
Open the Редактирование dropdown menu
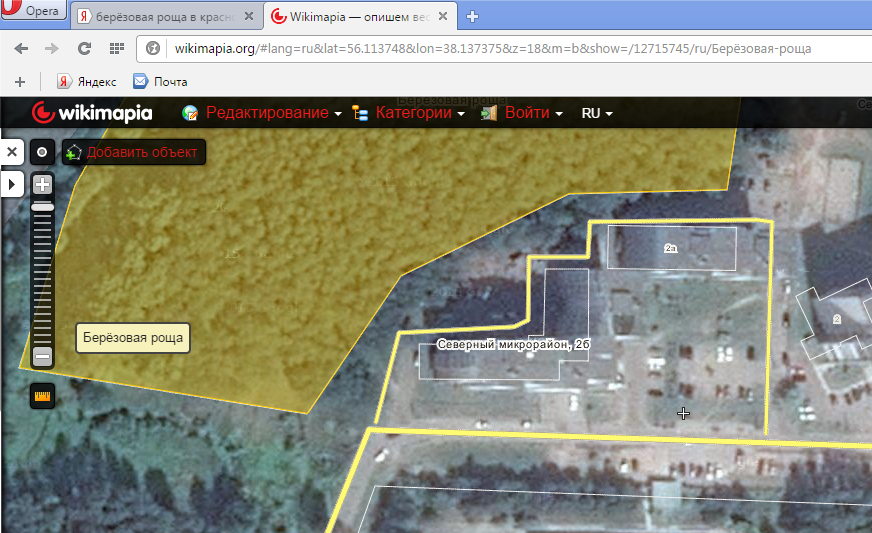pos(274,113)
